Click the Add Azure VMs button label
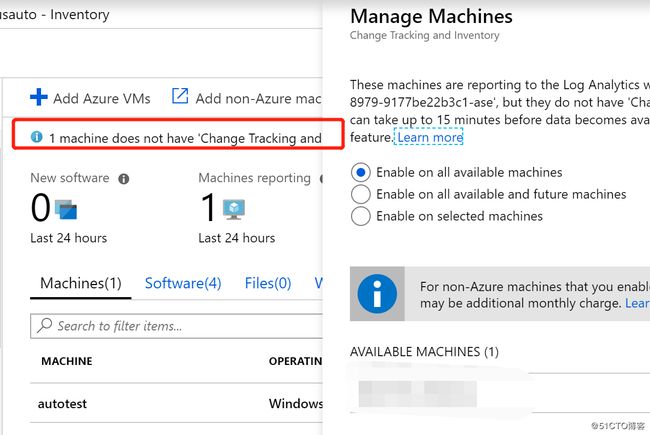Screen dimensions: 650x435 102,98
